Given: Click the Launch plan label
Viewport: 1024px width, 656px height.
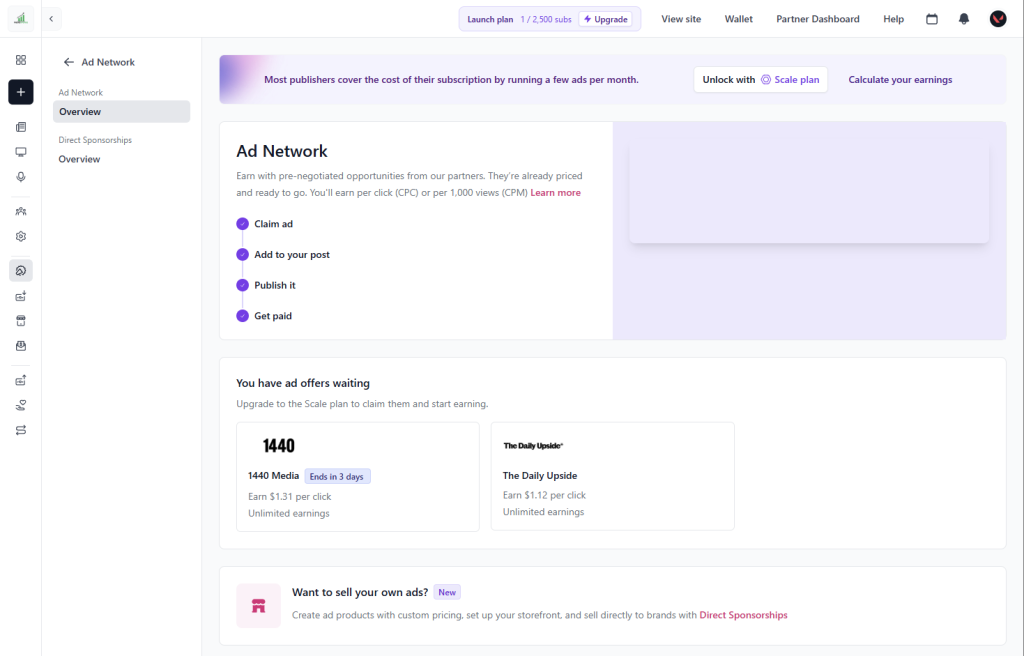Looking at the screenshot, I should (x=490, y=20).
